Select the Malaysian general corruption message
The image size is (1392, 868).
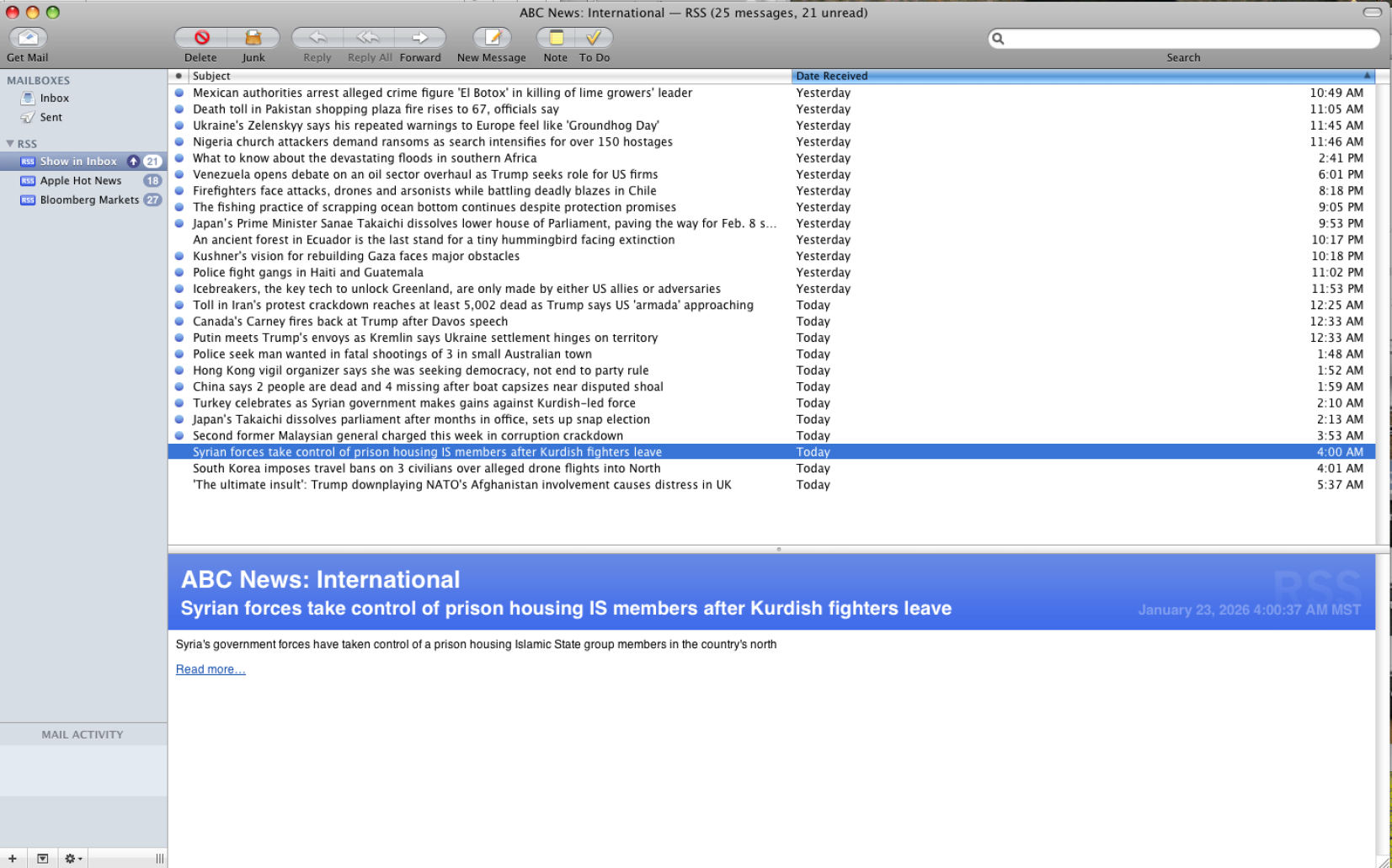tap(771, 436)
